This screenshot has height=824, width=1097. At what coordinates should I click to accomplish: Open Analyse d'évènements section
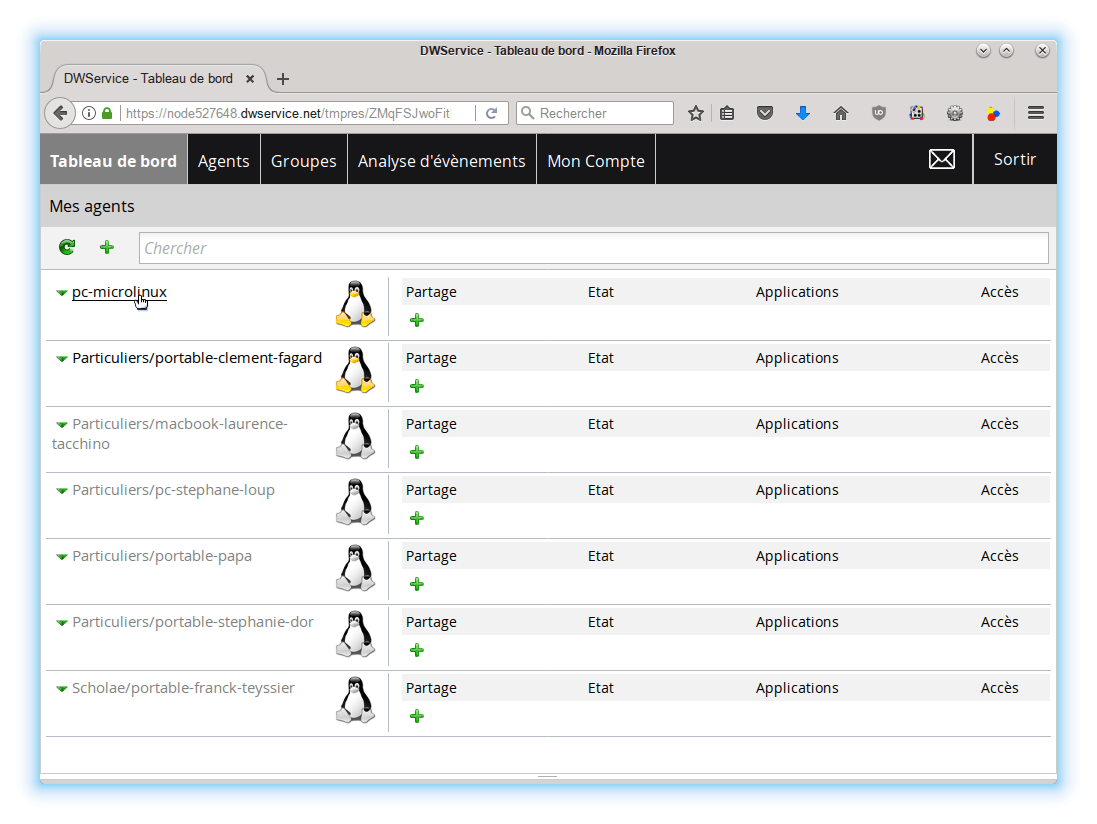tap(441, 160)
